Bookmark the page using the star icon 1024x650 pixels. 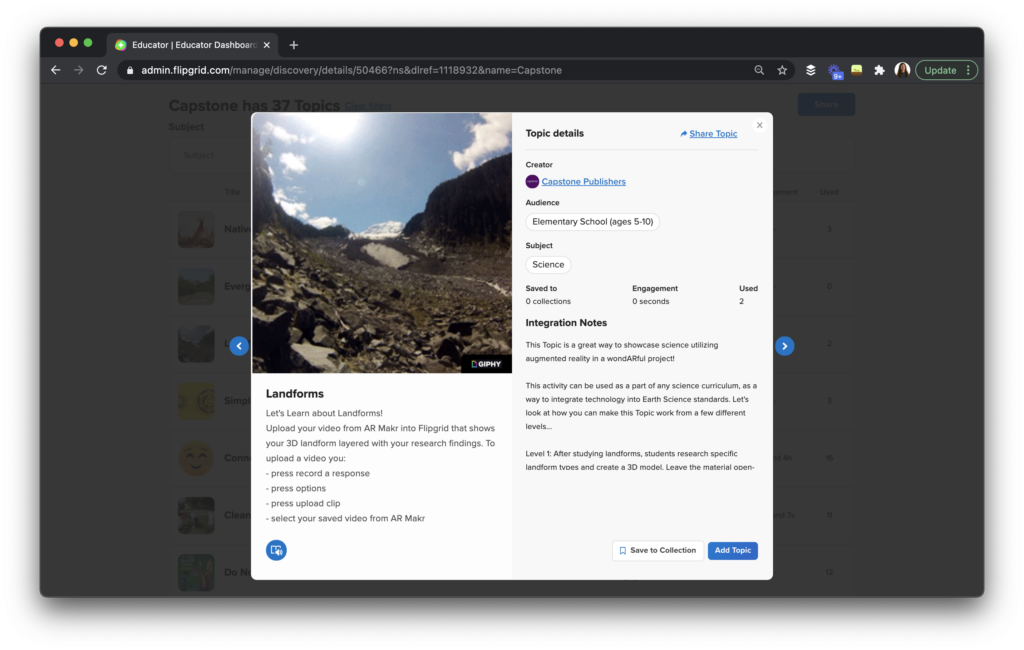781,70
